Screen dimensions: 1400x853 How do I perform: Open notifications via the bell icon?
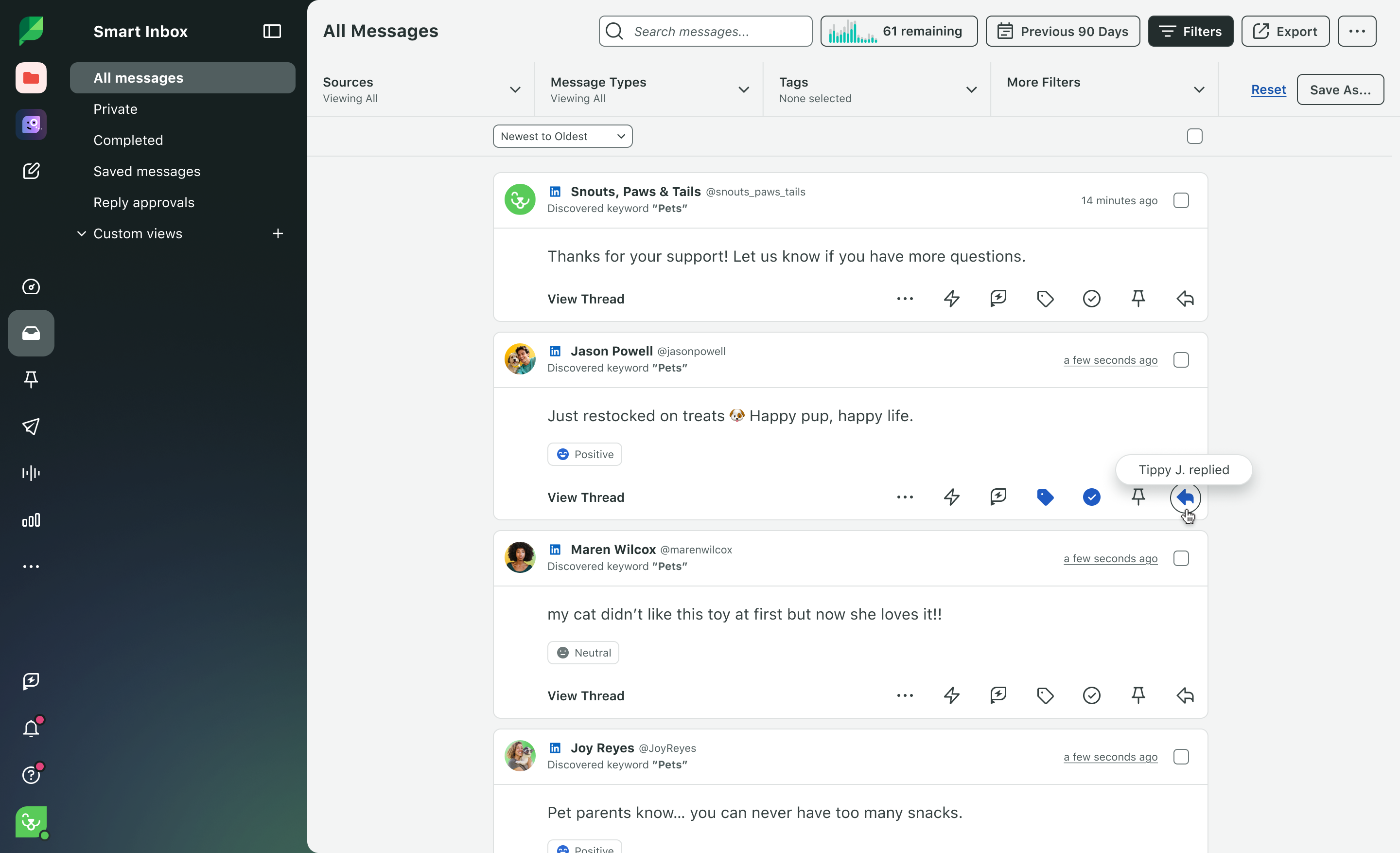point(32,728)
